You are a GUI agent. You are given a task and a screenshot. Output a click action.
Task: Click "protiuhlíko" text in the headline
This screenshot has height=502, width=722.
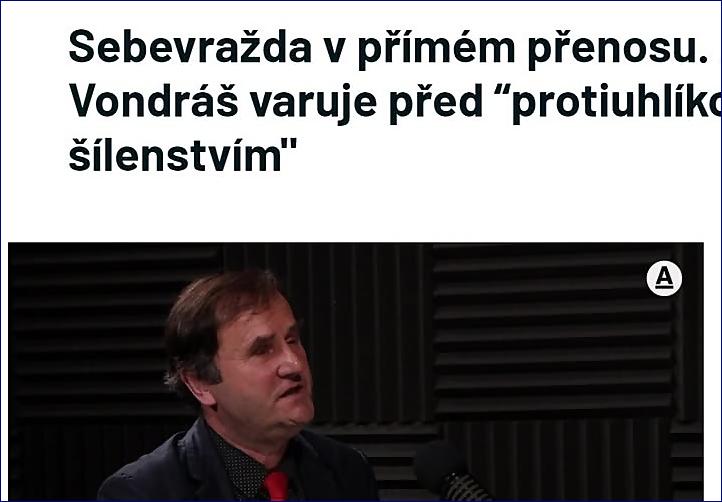(x=617, y=103)
